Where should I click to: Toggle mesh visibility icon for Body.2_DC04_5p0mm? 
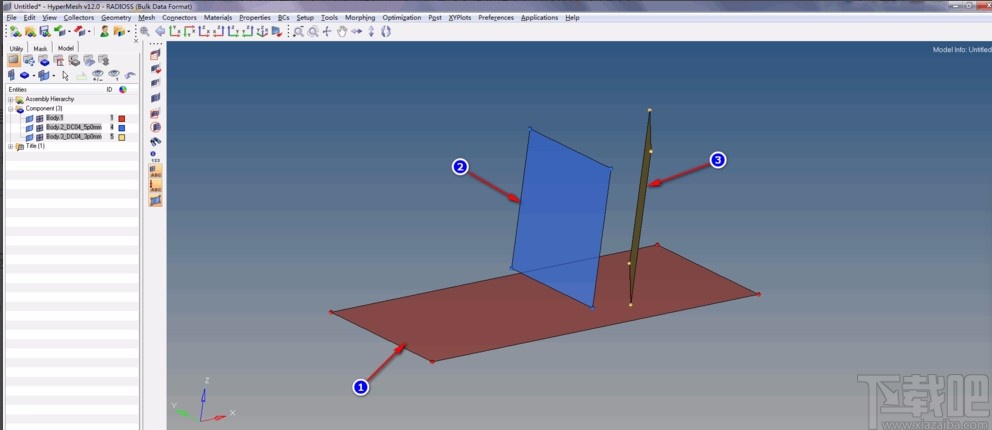click(x=40, y=127)
